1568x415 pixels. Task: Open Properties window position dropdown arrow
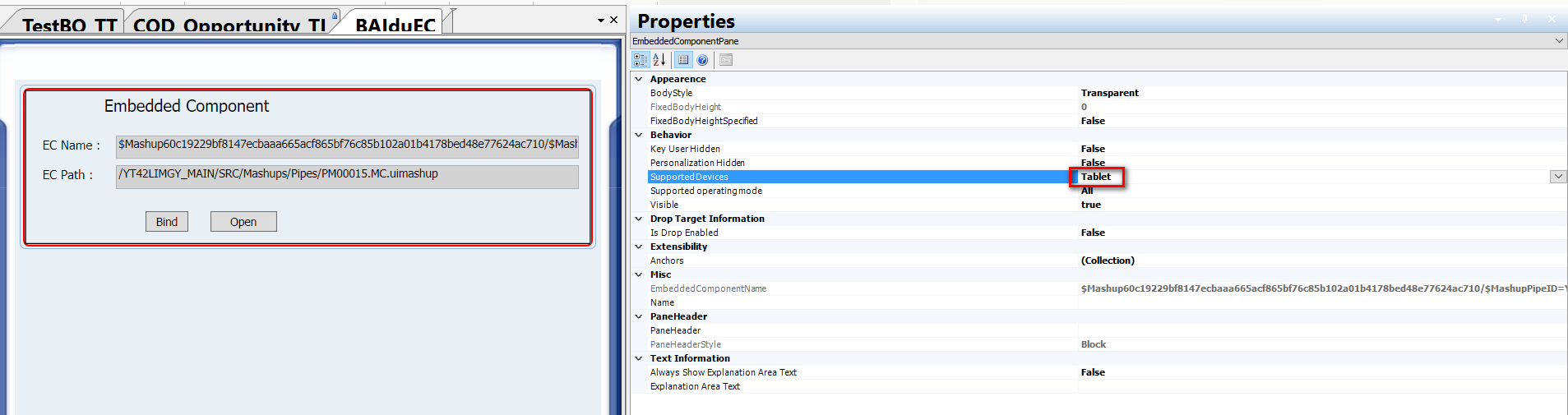click(1498, 19)
